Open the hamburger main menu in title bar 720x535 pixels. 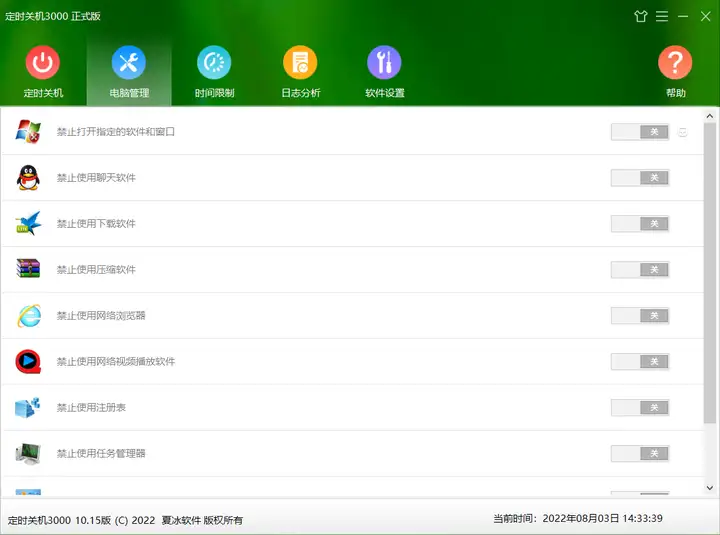pos(662,17)
